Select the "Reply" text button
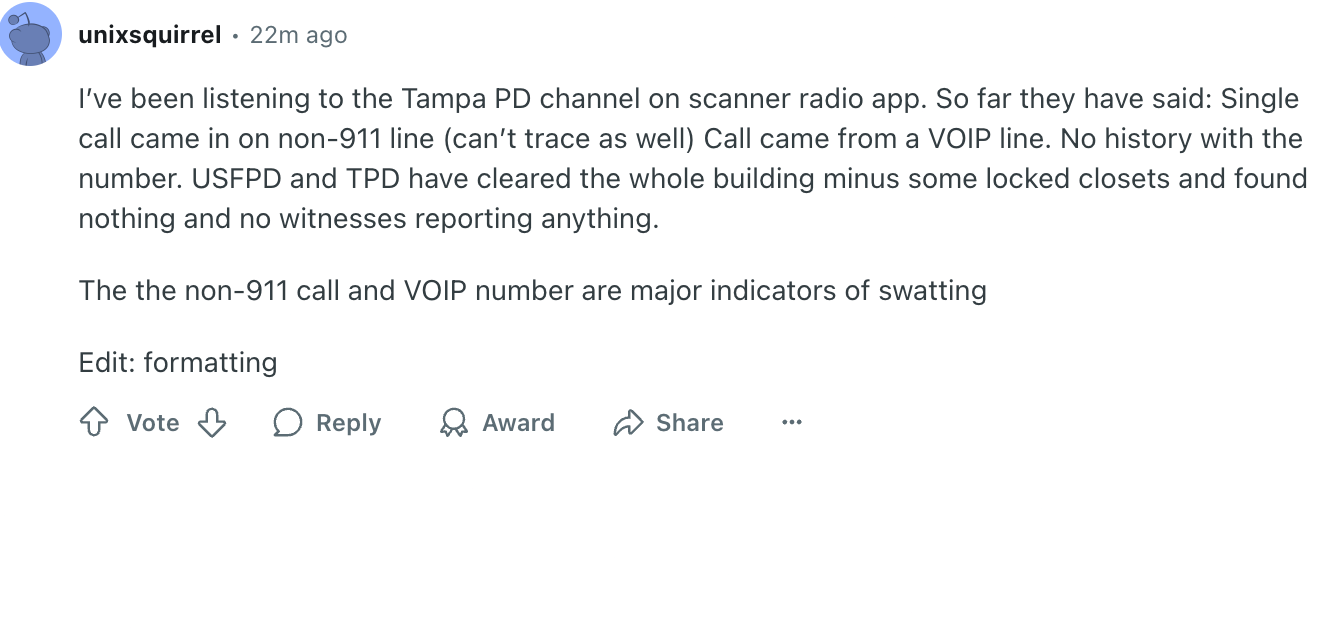Screen dimensions: 1320x642 click(x=348, y=423)
